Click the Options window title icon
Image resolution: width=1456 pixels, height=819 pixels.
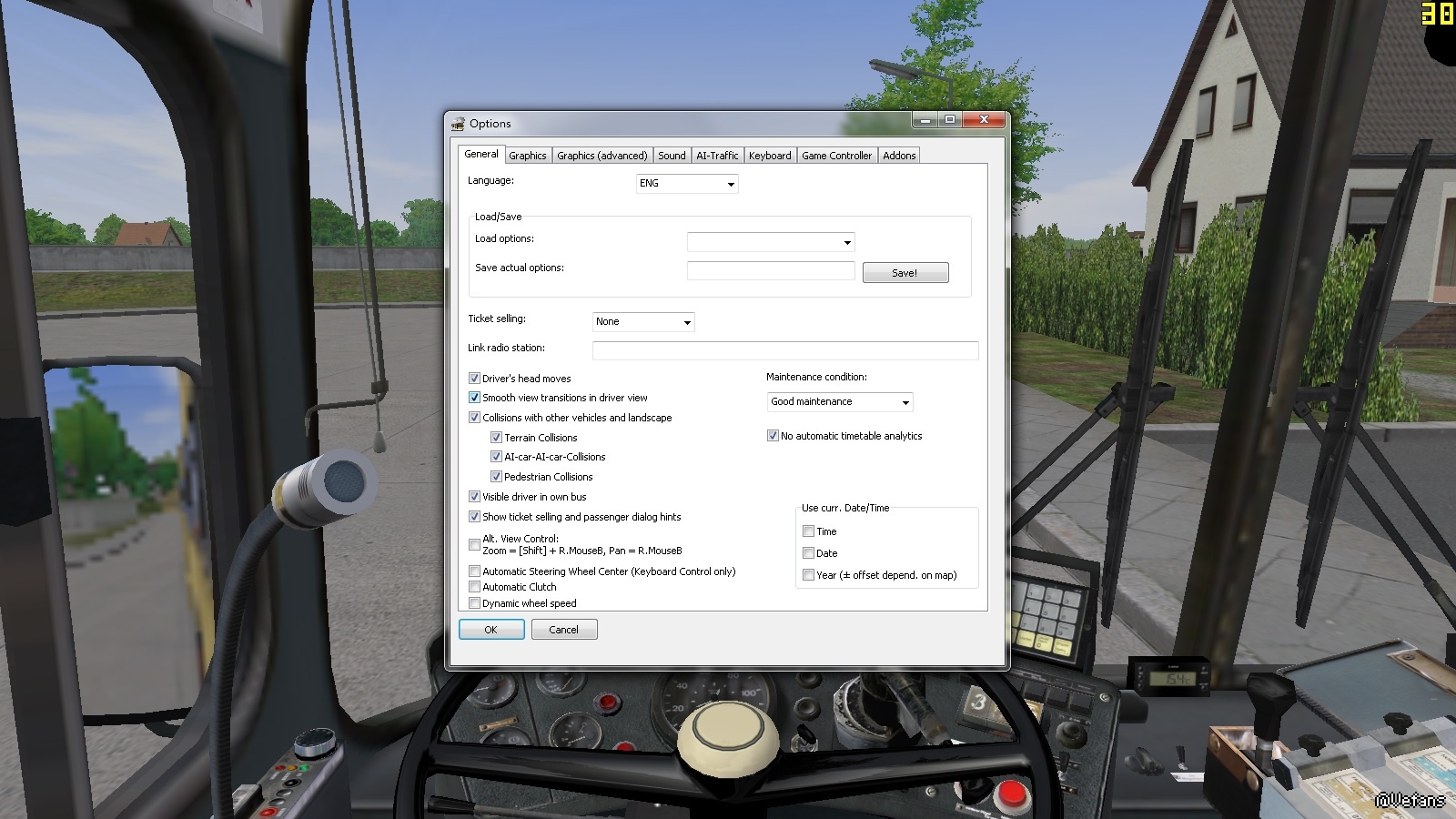(x=458, y=124)
